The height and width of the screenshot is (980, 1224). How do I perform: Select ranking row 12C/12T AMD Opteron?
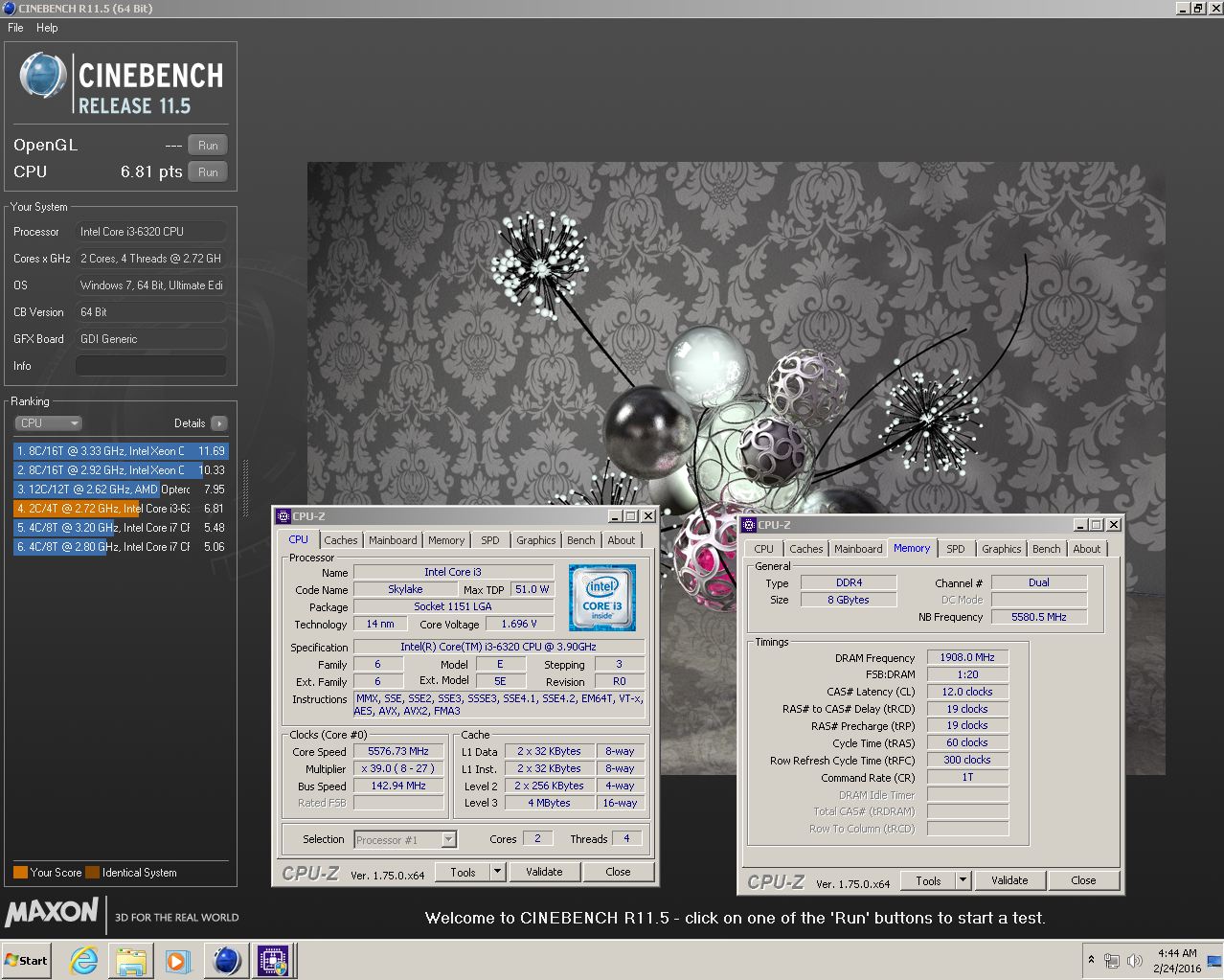pos(121,489)
